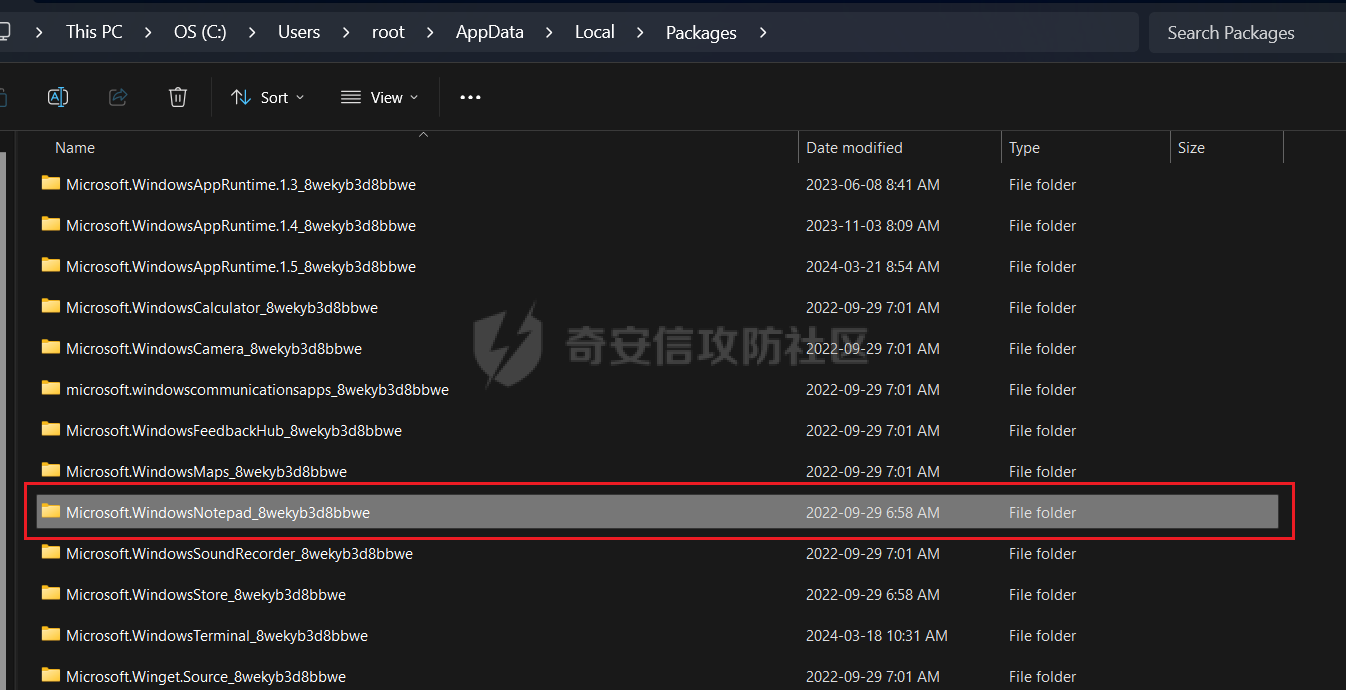1346x690 pixels.
Task: Select Microsoft.WindowsSoundRecorder_8wekyb3d8bbwe folder
Action: (658, 553)
